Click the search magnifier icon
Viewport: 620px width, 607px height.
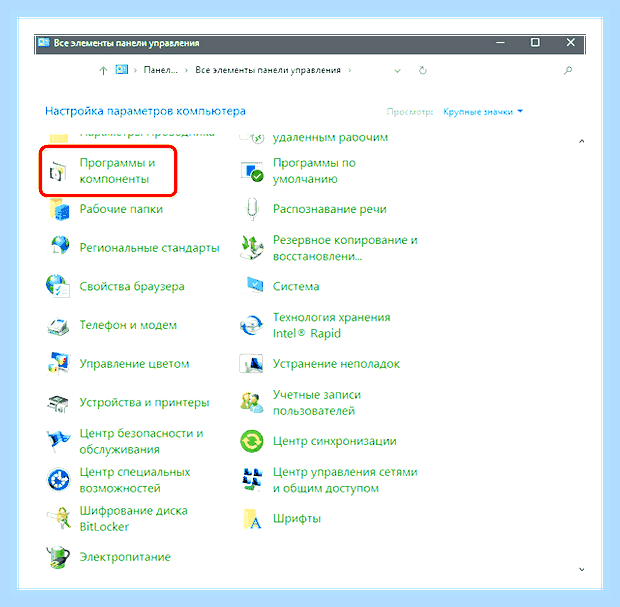click(568, 70)
